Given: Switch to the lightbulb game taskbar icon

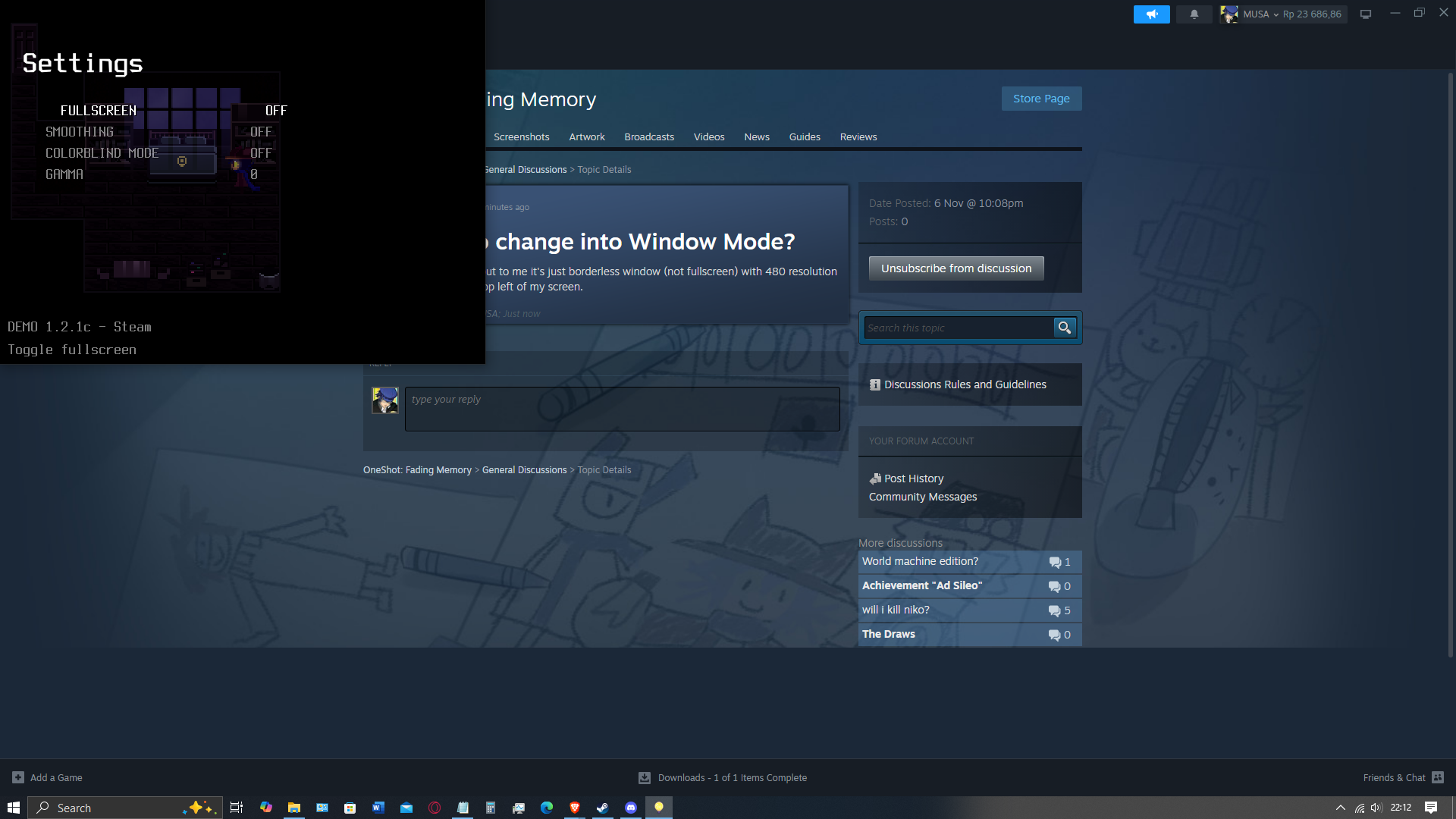Looking at the screenshot, I should click(x=659, y=808).
